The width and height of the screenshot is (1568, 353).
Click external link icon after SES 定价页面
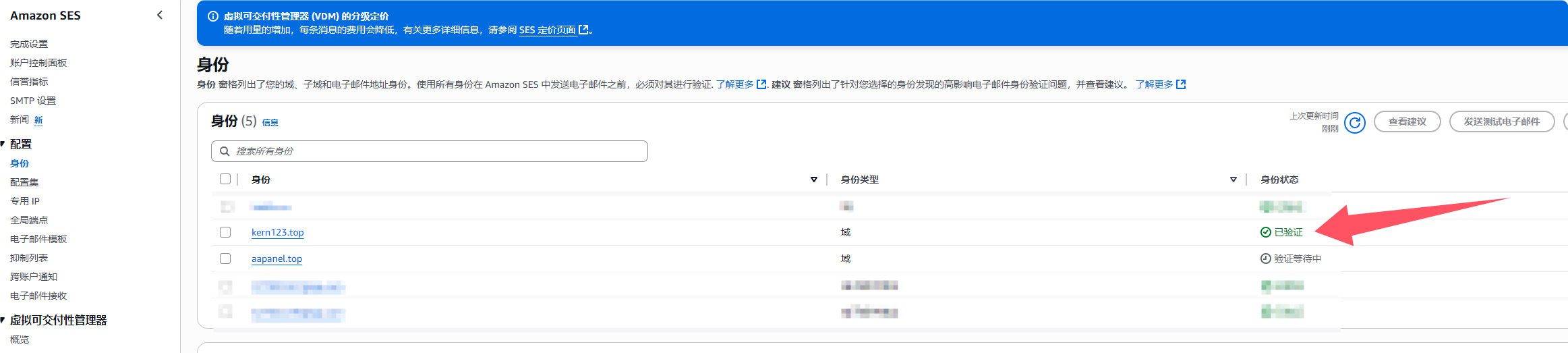point(584,30)
